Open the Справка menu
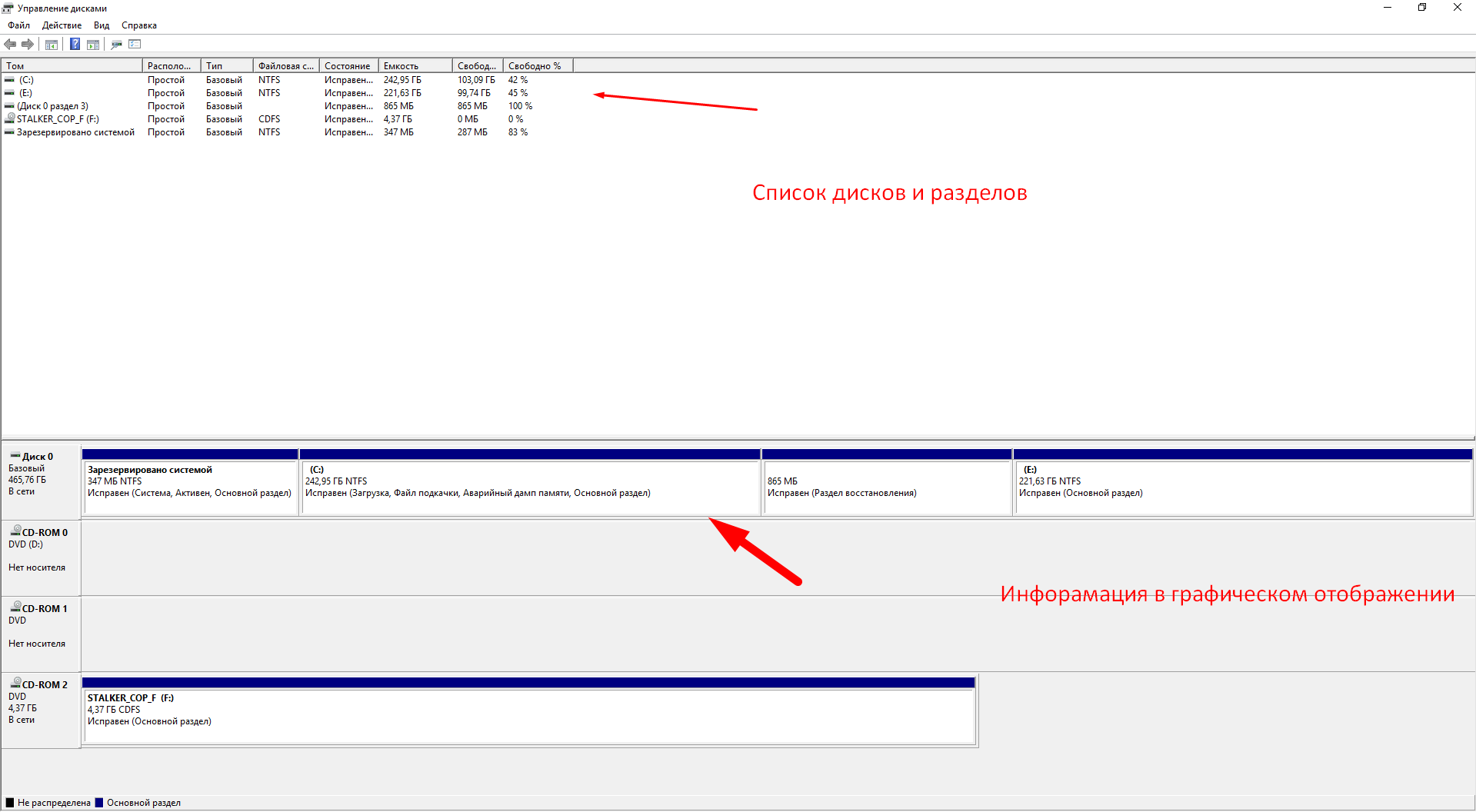1476x812 pixels. (x=139, y=25)
